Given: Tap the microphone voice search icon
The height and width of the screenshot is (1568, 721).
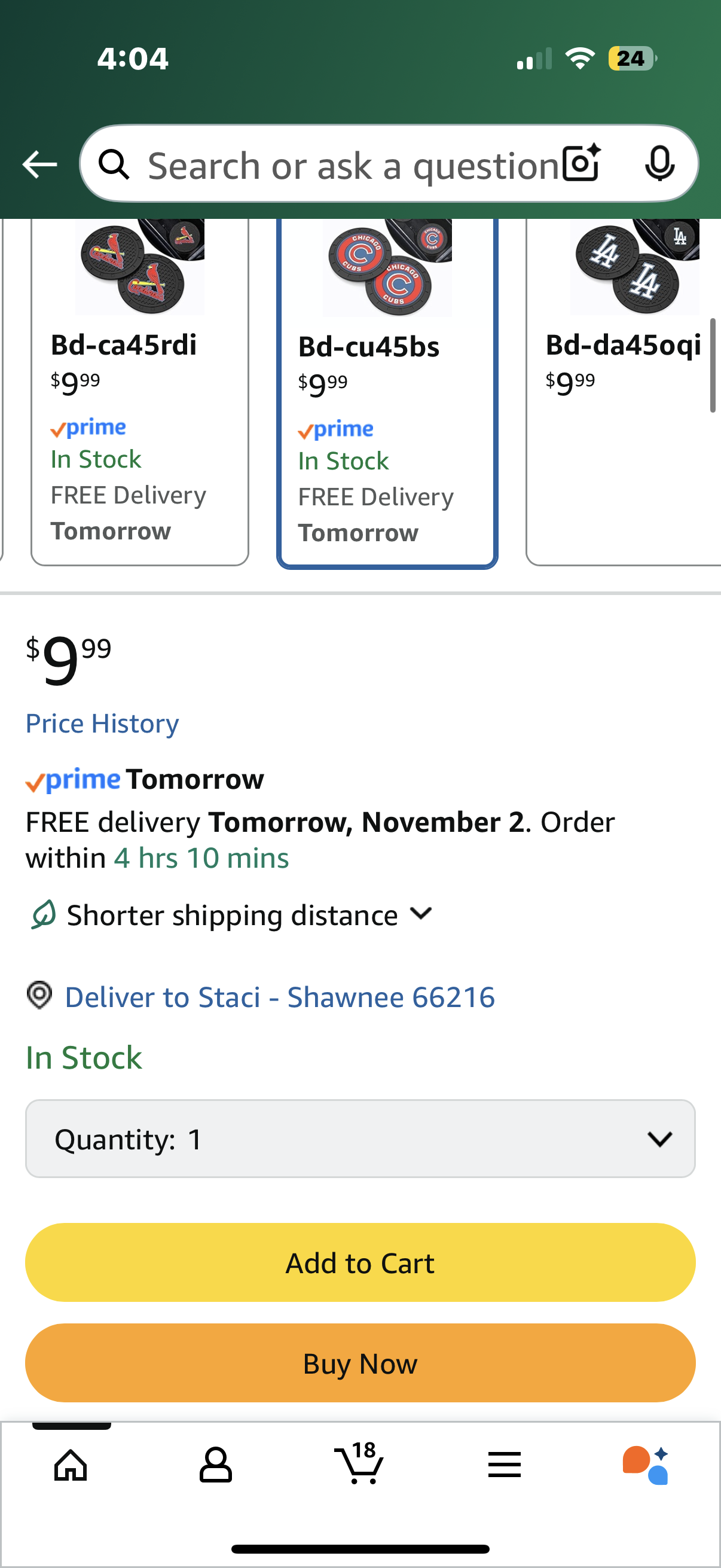Looking at the screenshot, I should click(659, 164).
